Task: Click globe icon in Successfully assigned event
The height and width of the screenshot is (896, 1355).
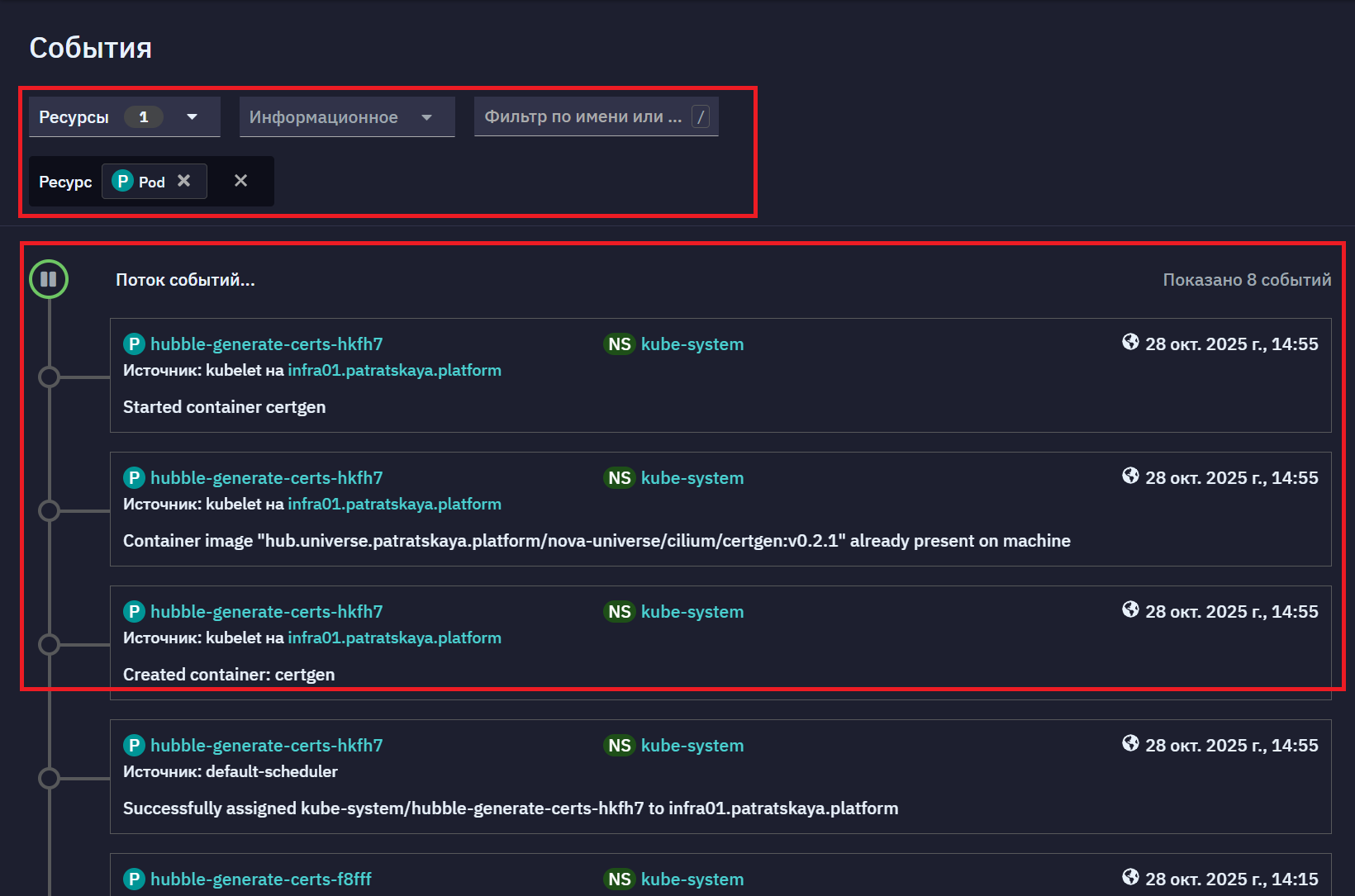Action: [1130, 744]
